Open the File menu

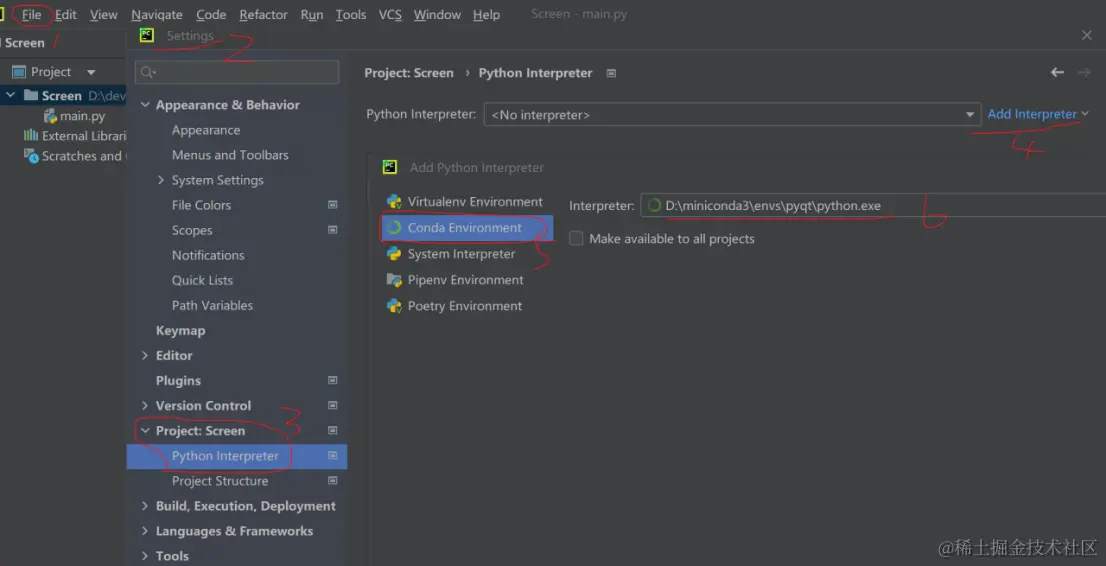[32, 15]
